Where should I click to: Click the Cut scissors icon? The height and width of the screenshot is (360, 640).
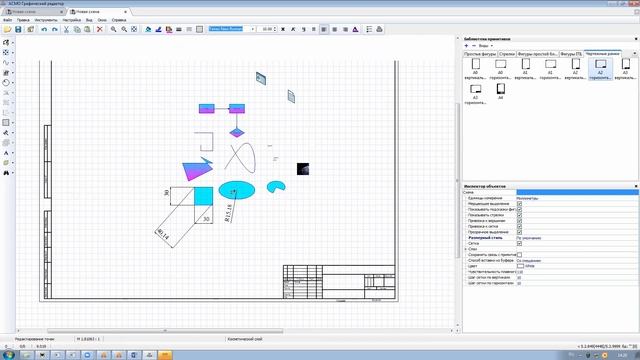click(66, 29)
